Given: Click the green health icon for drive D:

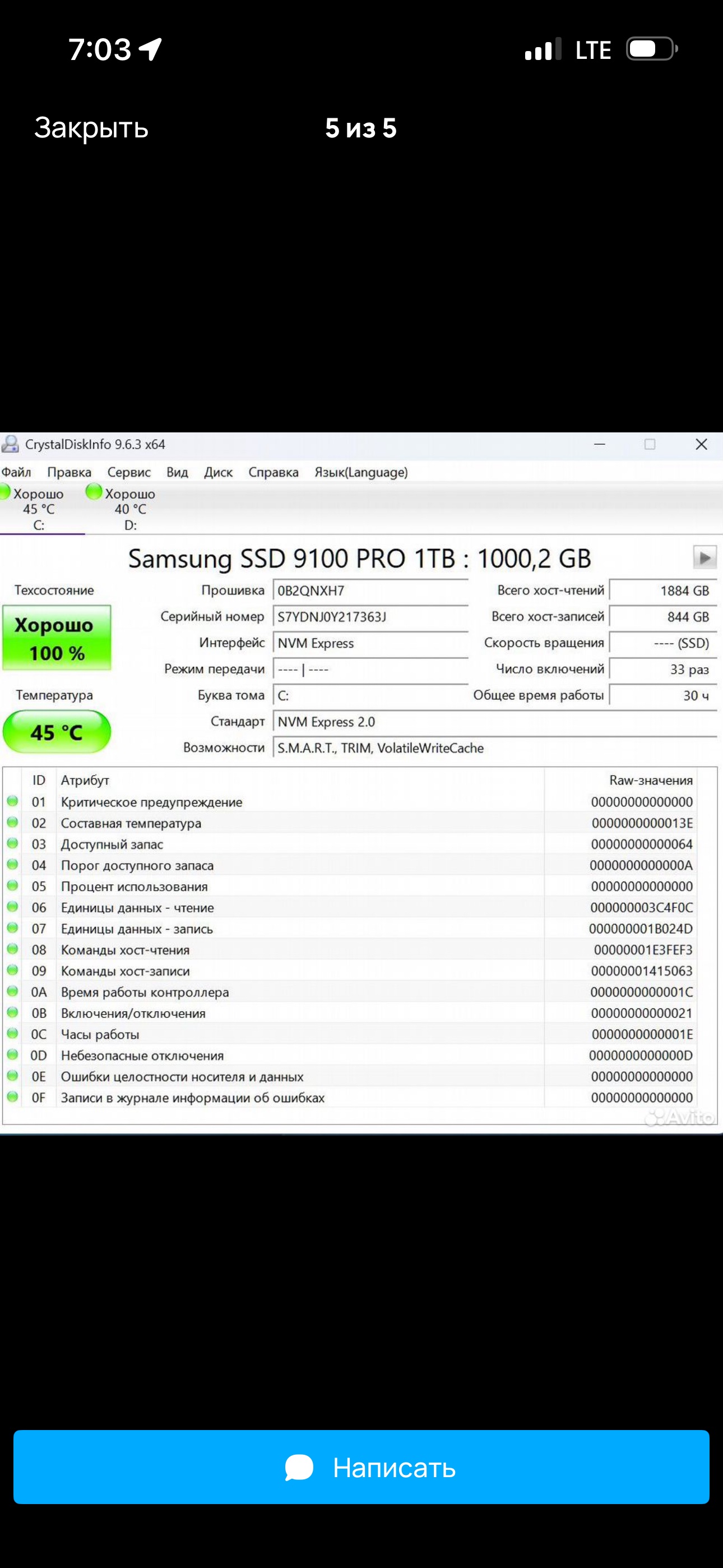Looking at the screenshot, I should [x=94, y=492].
